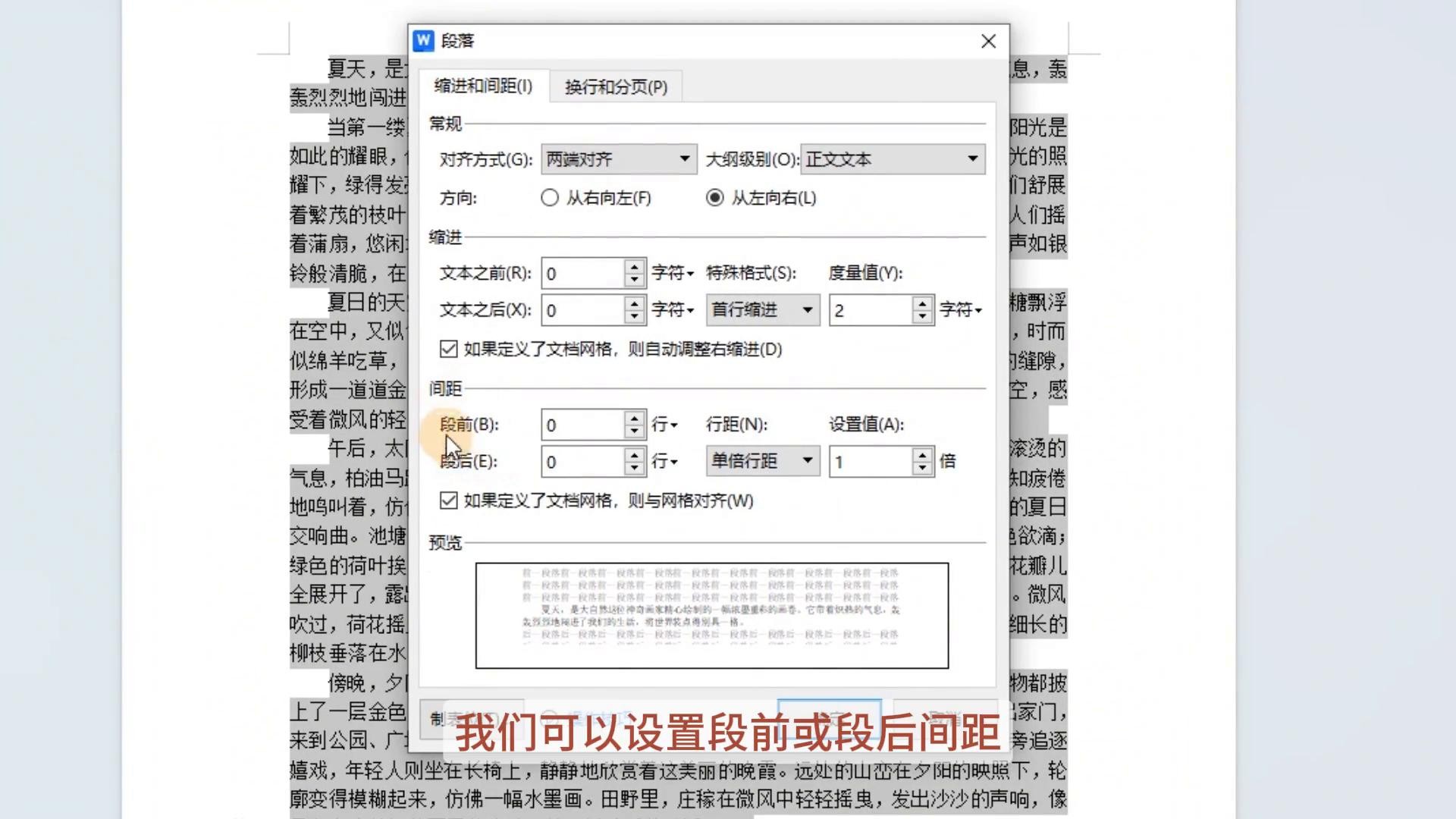This screenshot has width=1456, height=819.
Task: Click the WPS W icon in the title bar
Action: coord(423,41)
